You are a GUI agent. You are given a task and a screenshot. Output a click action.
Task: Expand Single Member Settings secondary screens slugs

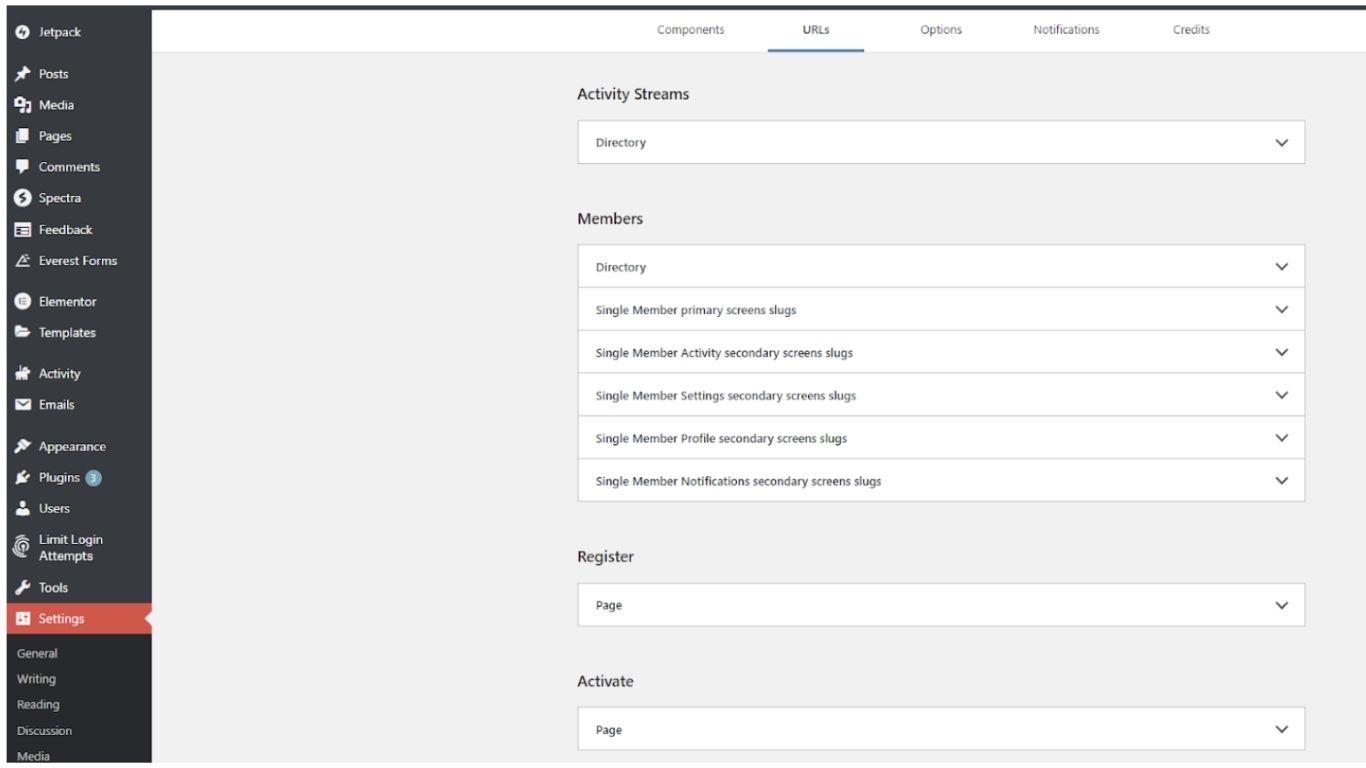click(1282, 396)
